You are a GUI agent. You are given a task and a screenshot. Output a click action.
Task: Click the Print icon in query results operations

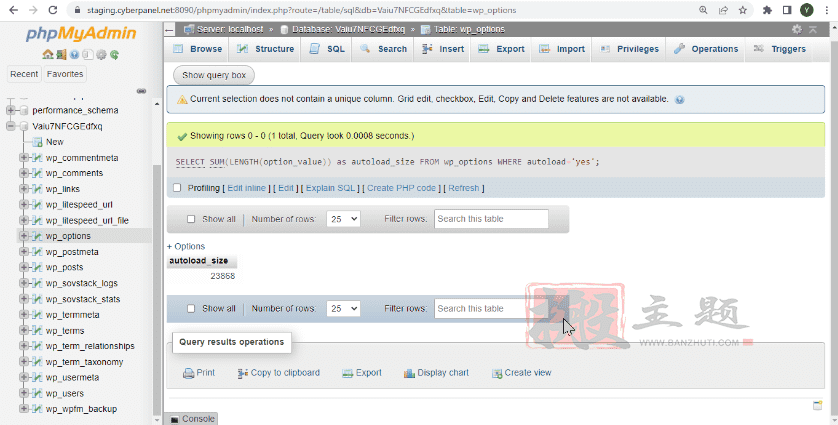[188, 373]
